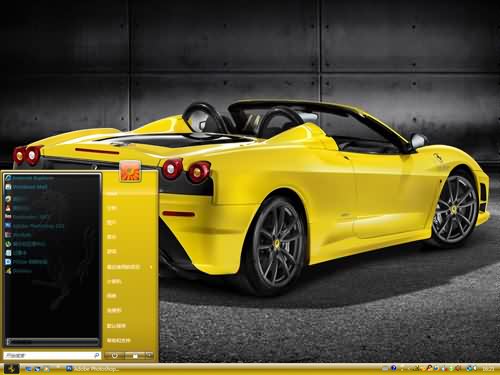The image size is (500, 375).
Task: Click the search magnifier icon
Action: [x=97, y=356]
